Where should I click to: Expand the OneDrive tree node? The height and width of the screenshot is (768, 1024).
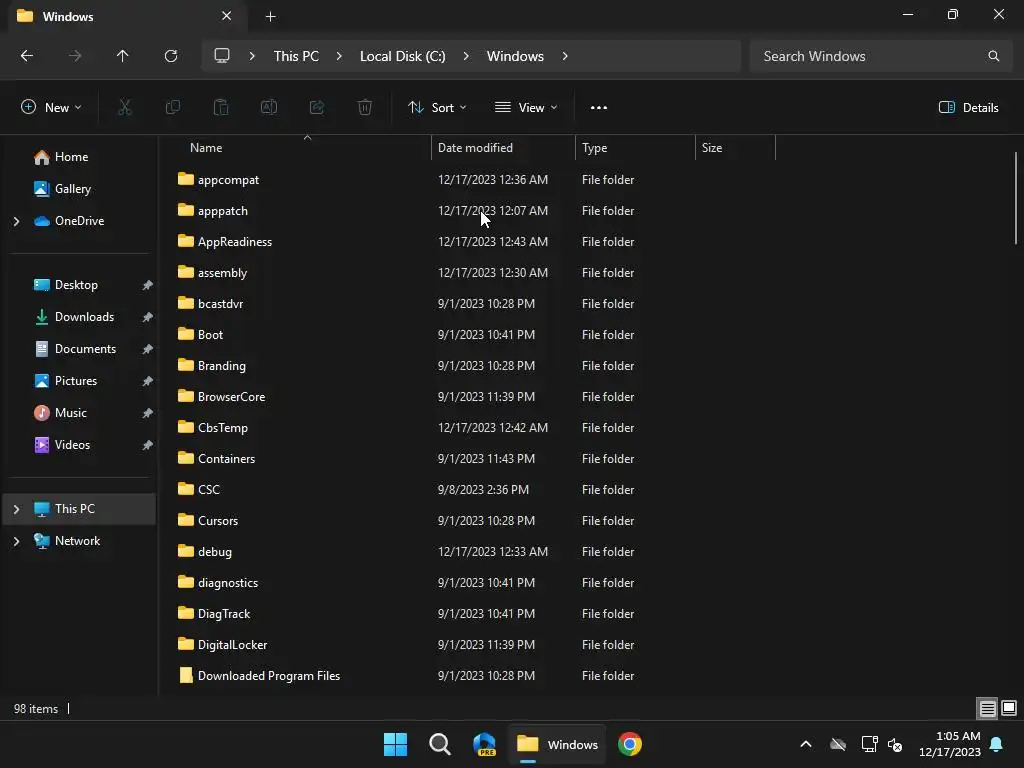(x=16, y=221)
